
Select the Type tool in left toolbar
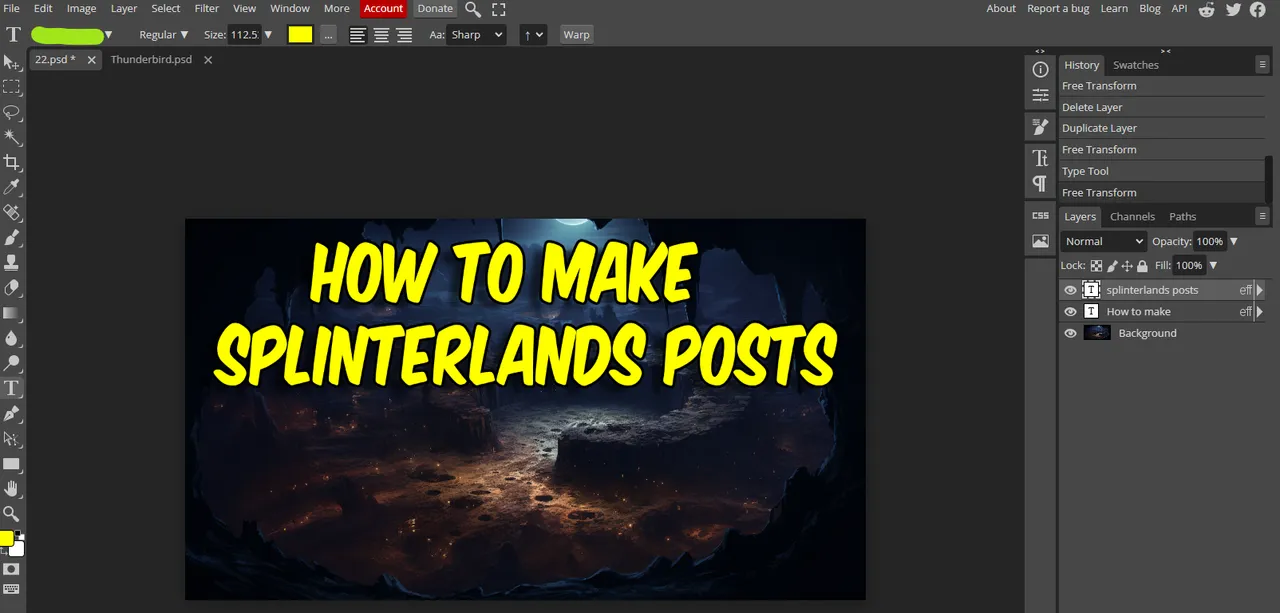coord(12,388)
